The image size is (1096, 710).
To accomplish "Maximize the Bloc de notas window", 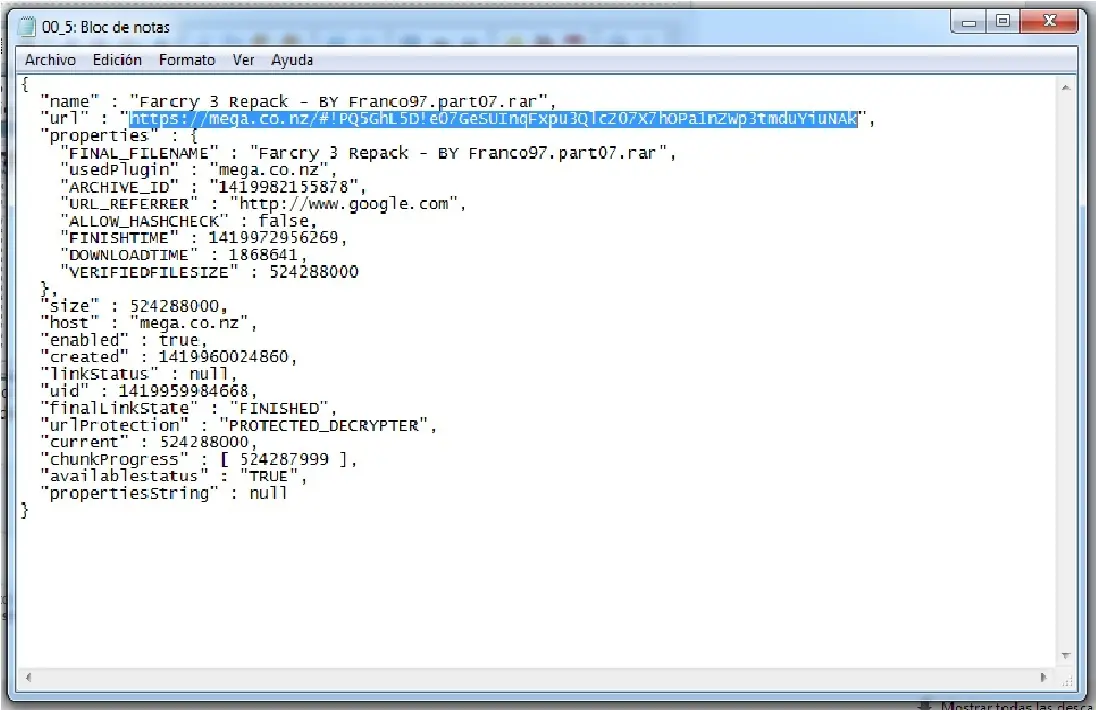I will pyautogui.click(x=1003, y=22).
